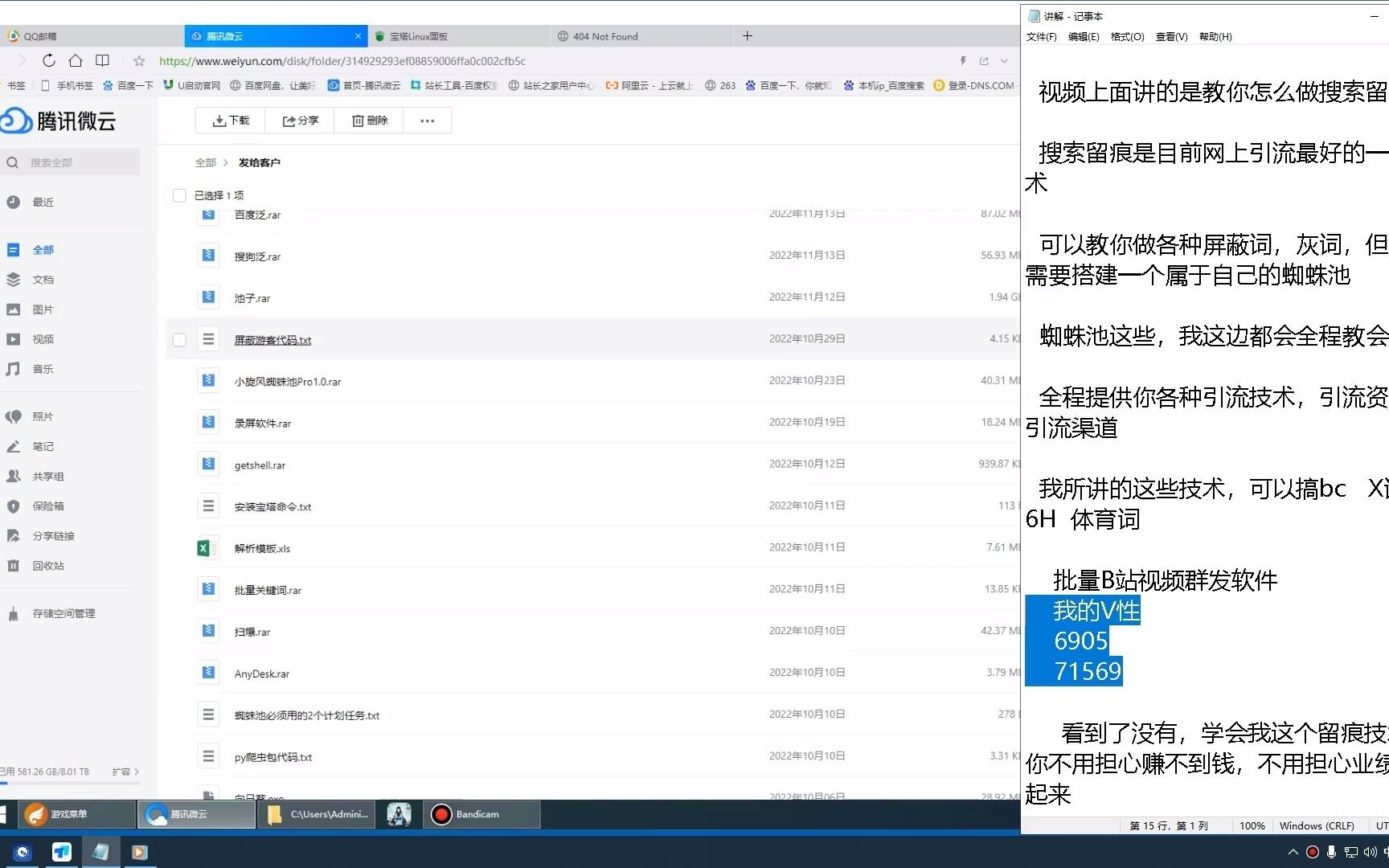Image resolution: width=1389 pixels, height=868 pixels.
Task: Open 图片 (Pictures) category
Action: (43, 309)
